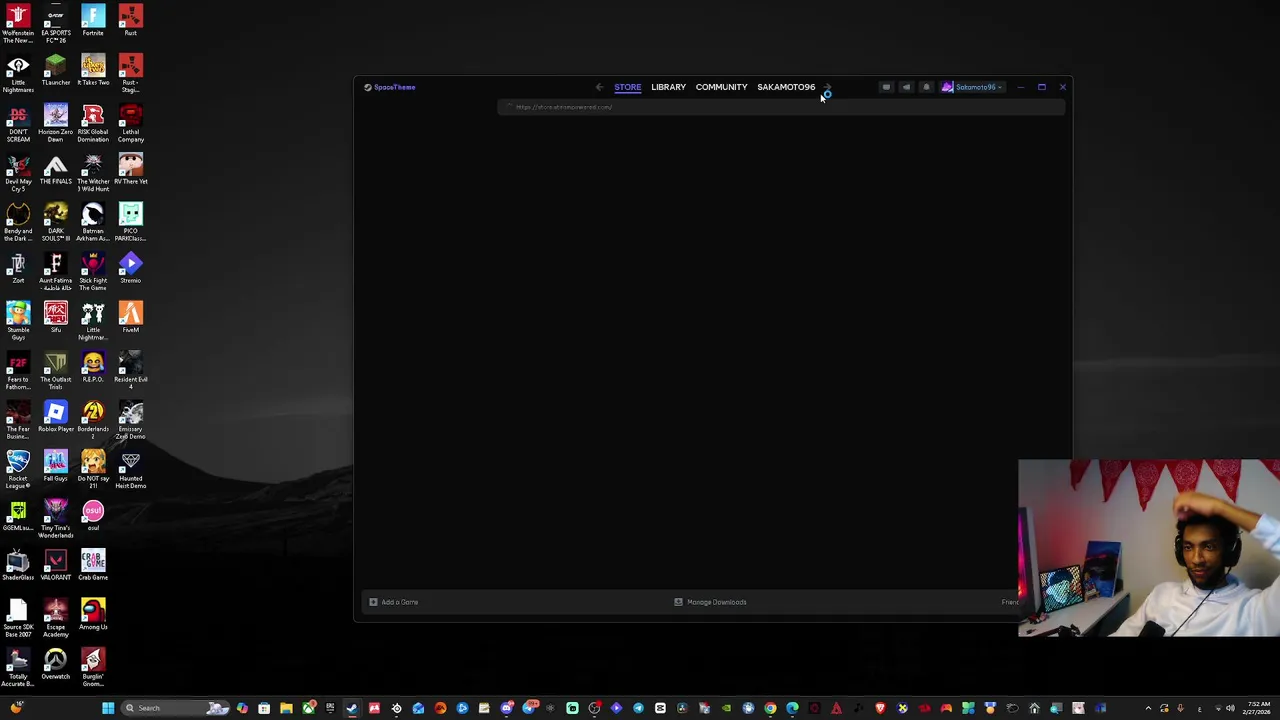Open Steam notifications bell
This screenshot has height=720, width=1280.
(926, 87)
